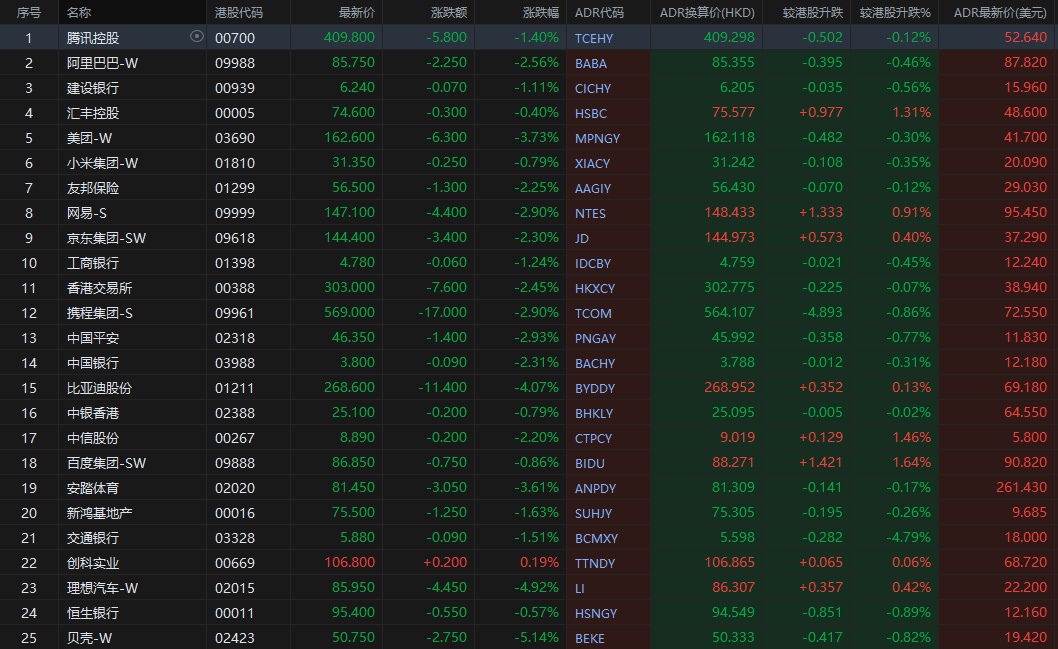
Task: Click ADR code MPNGY
Action: 597,138
